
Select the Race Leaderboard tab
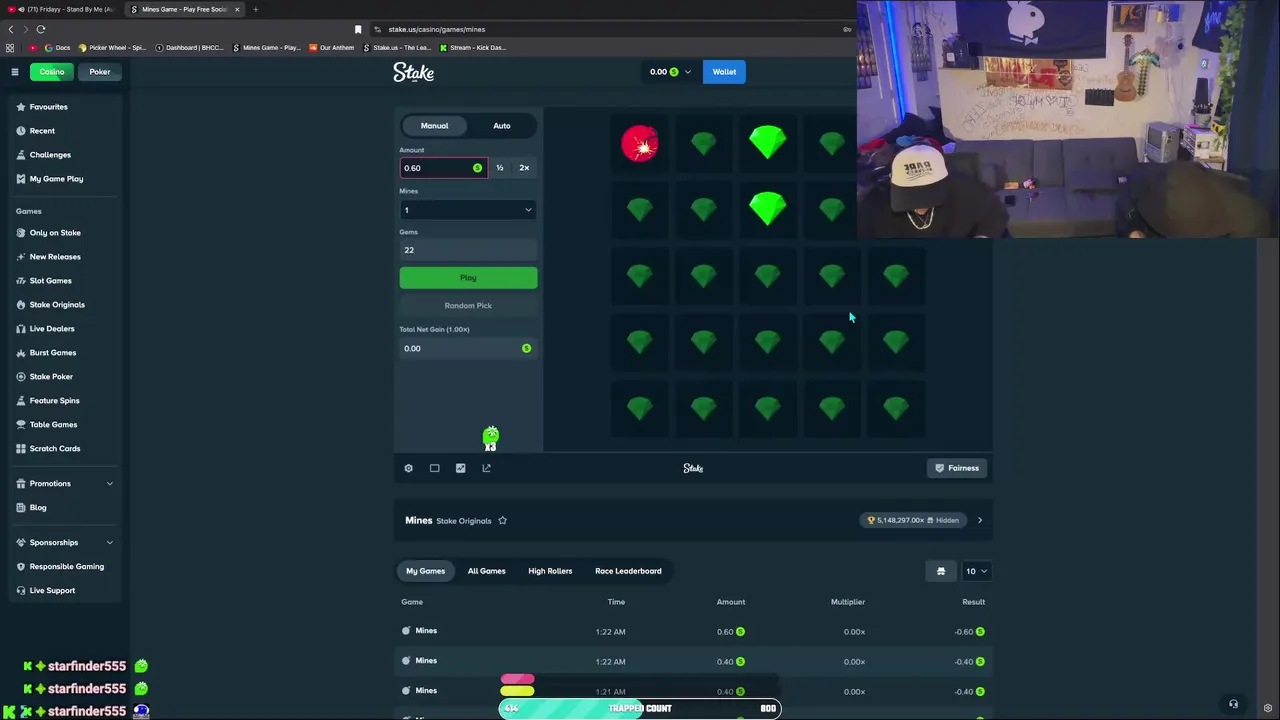coord(628,571)
